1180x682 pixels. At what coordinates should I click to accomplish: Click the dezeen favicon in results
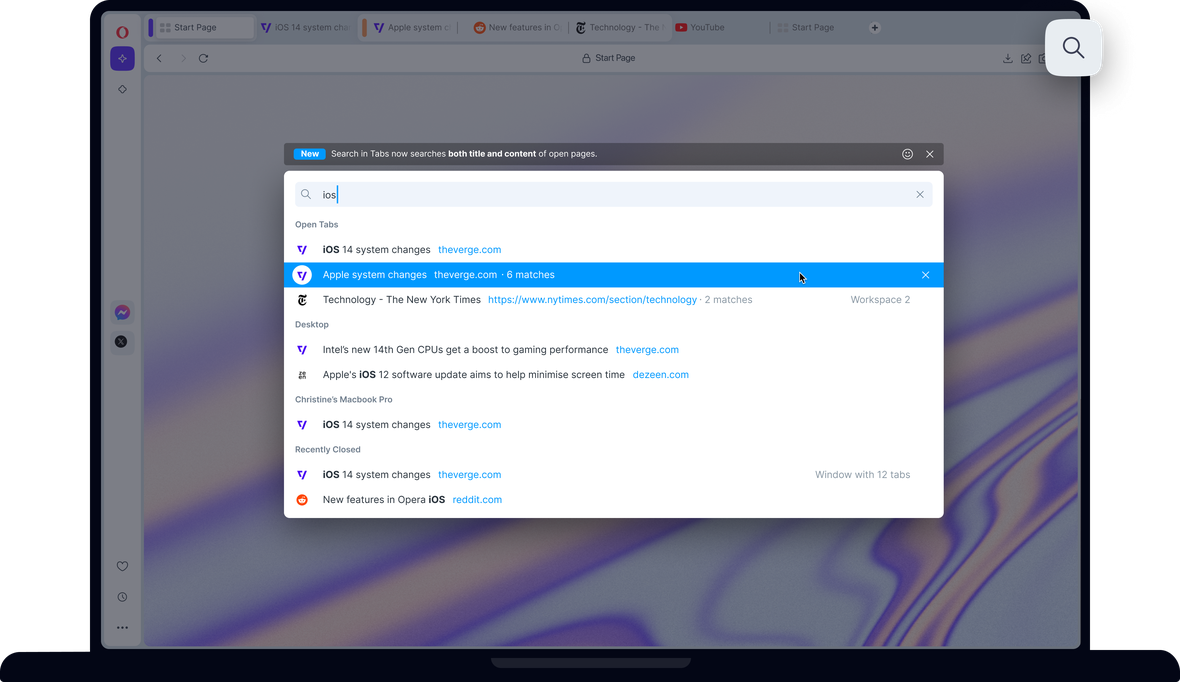(x=302, y=375)
